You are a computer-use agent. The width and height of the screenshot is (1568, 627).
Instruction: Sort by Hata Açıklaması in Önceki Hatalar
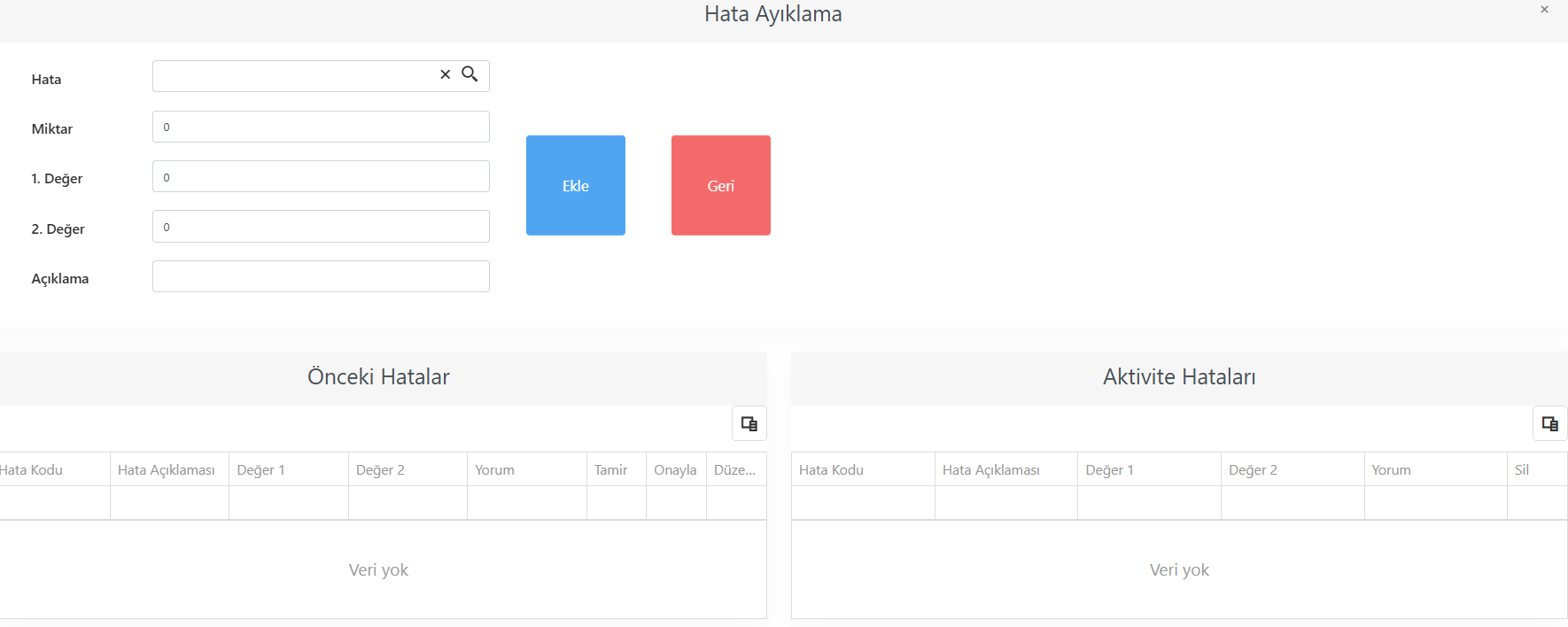[x=170, y=469]
